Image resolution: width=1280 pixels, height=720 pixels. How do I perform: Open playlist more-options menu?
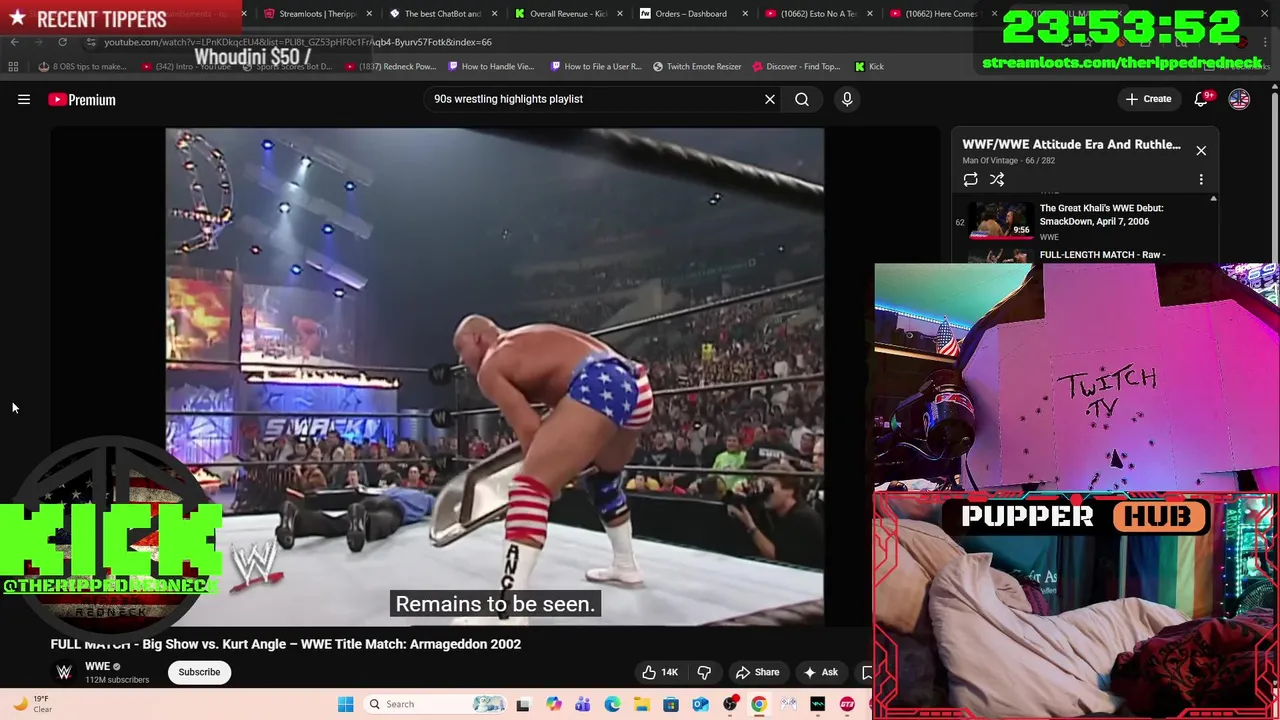coord(1201,180)
